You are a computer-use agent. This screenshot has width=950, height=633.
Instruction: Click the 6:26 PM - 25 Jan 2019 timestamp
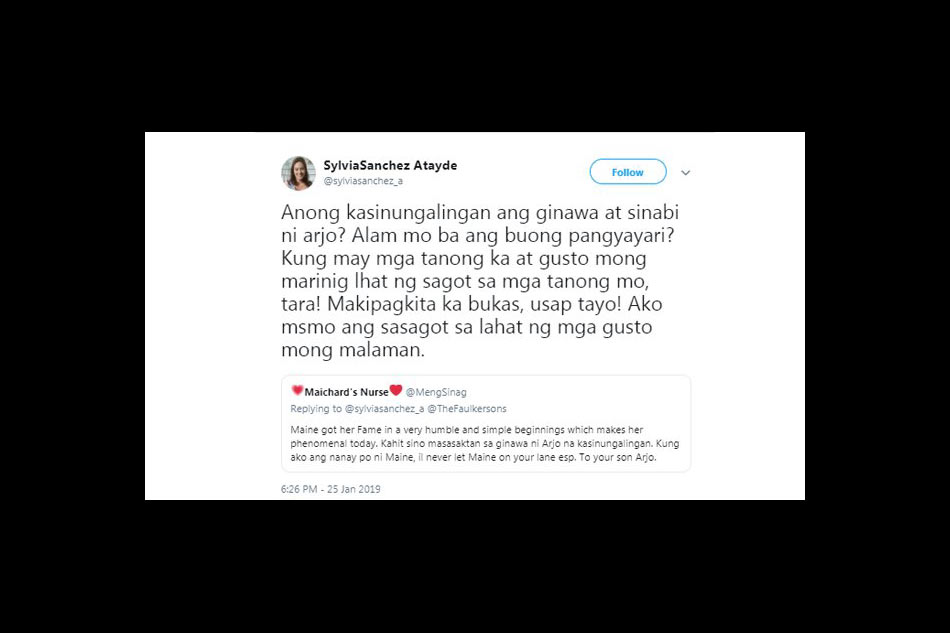coord(331,489)
